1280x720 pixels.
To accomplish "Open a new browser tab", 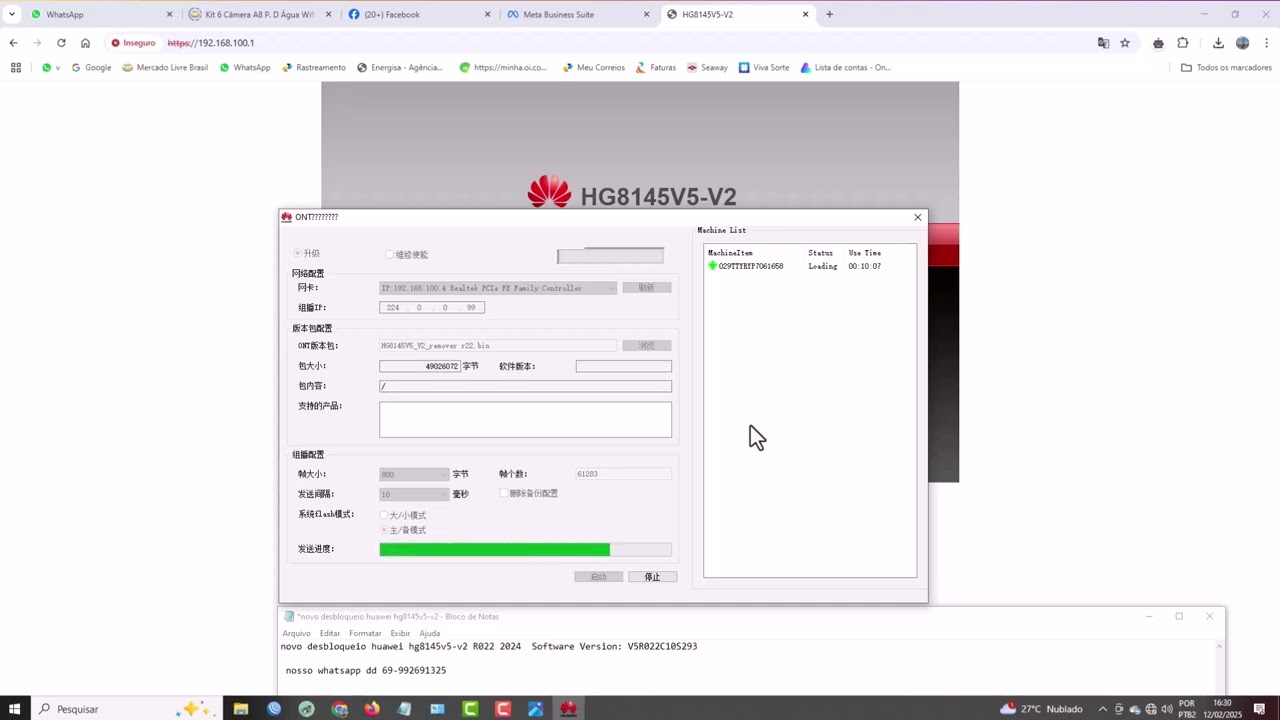I will coord(829,14).
